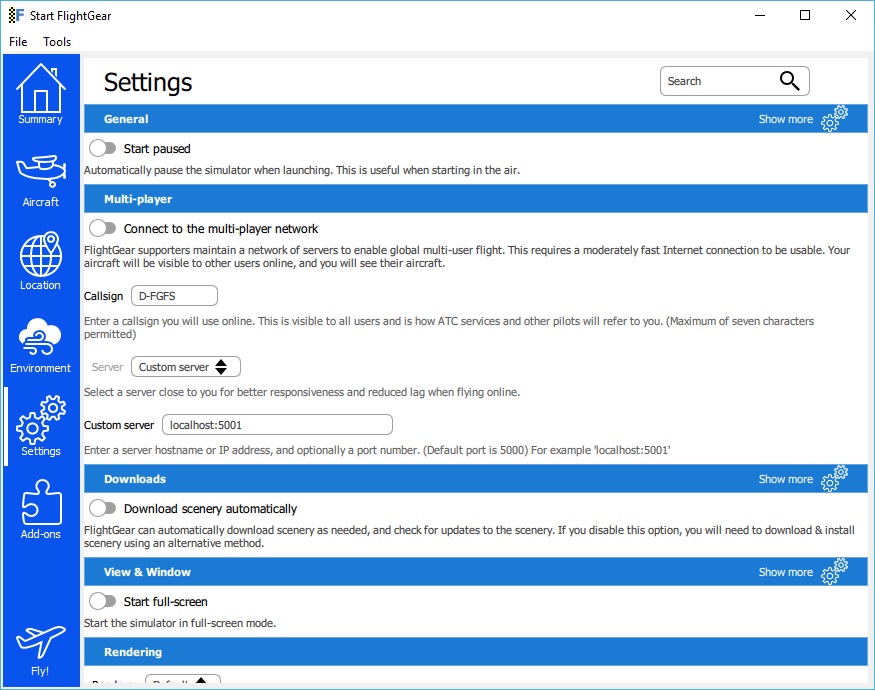Click the Multi-player section header
Image resolution: width=875 pixels, height=690 pixels.
[x=475, y=199]
